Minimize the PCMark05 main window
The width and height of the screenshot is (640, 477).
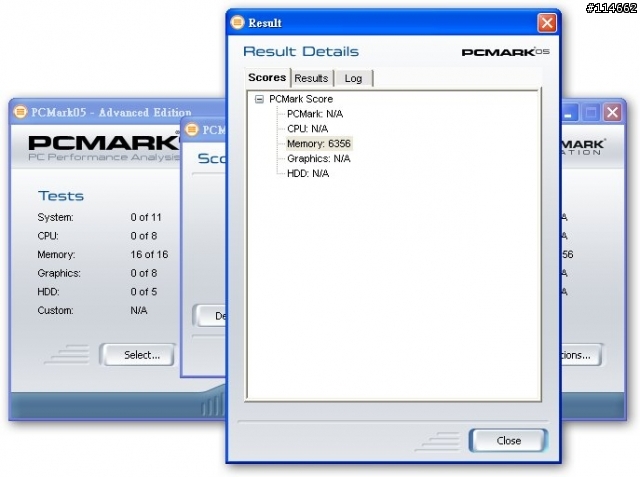point(570,112)
